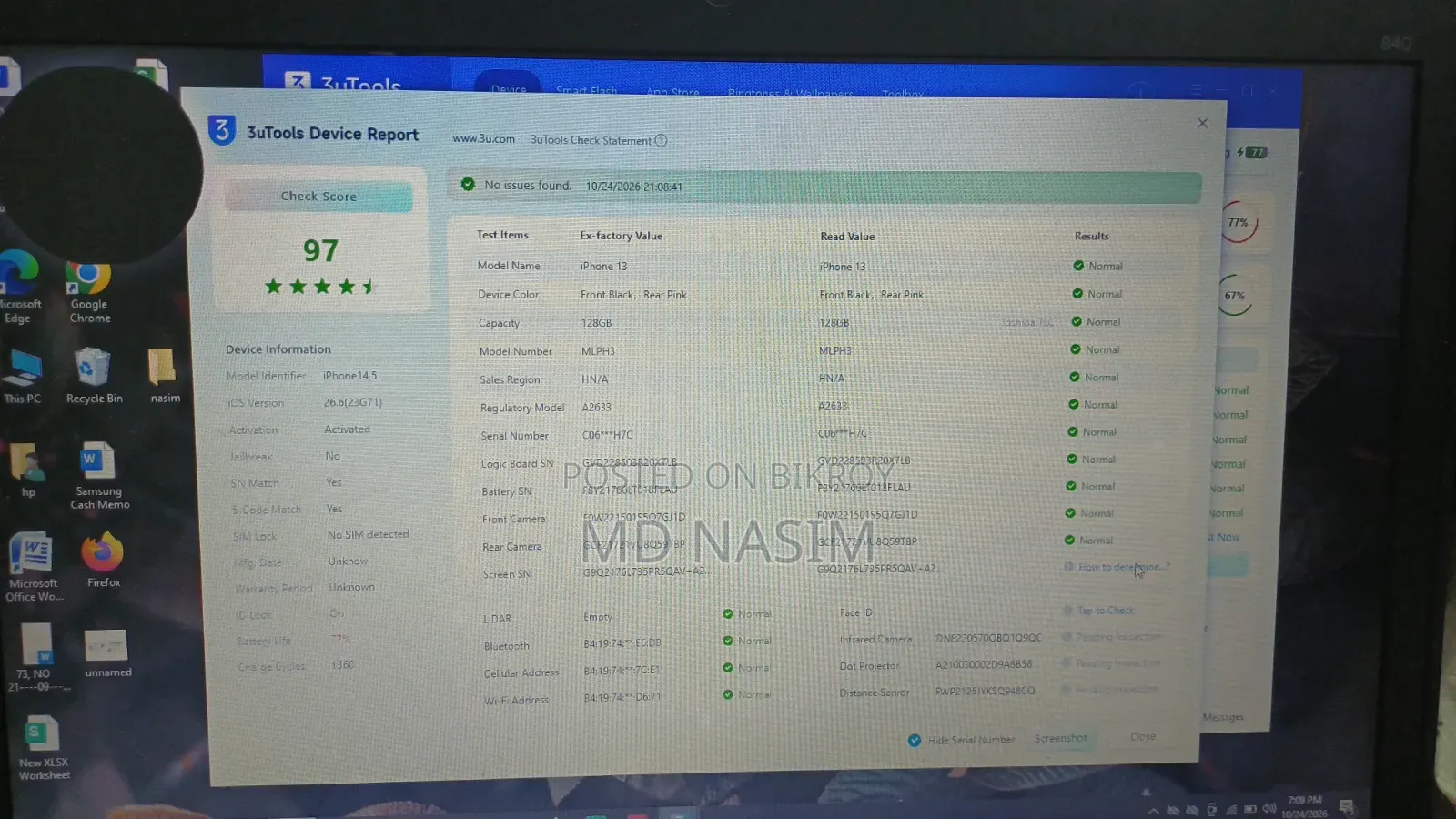Image resolution: width=1456 pixels, height=819 pixels.
Task: Open This PC desktop icon
Action: coord(22,376)
